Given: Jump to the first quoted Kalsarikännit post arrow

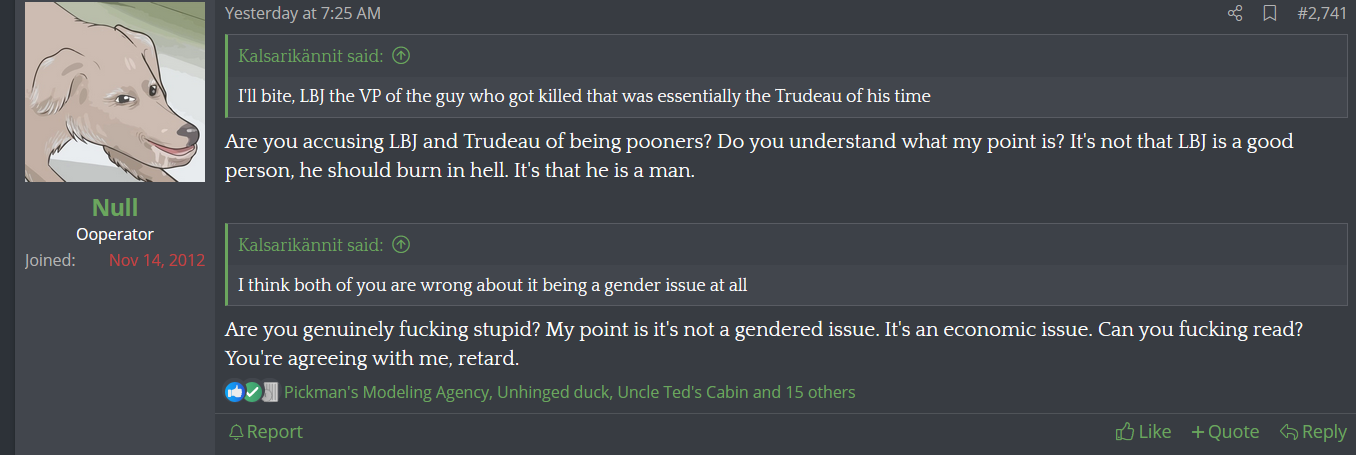Looking at the screenshot, I should pos(401,56).
